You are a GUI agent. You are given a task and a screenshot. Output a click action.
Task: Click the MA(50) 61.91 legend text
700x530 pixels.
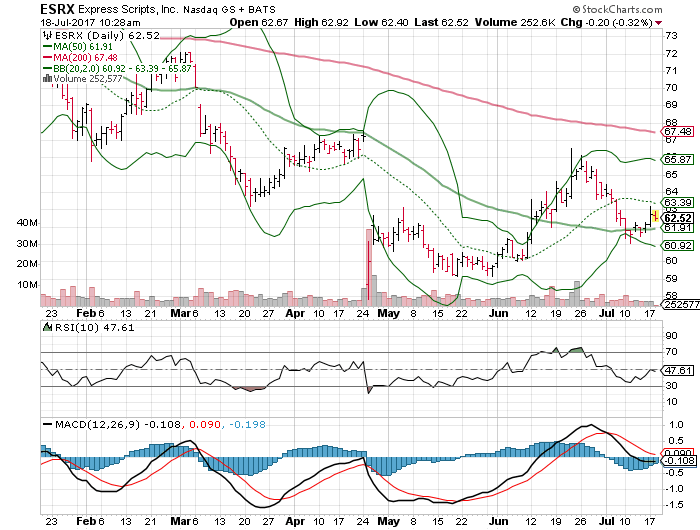point(83,46)
